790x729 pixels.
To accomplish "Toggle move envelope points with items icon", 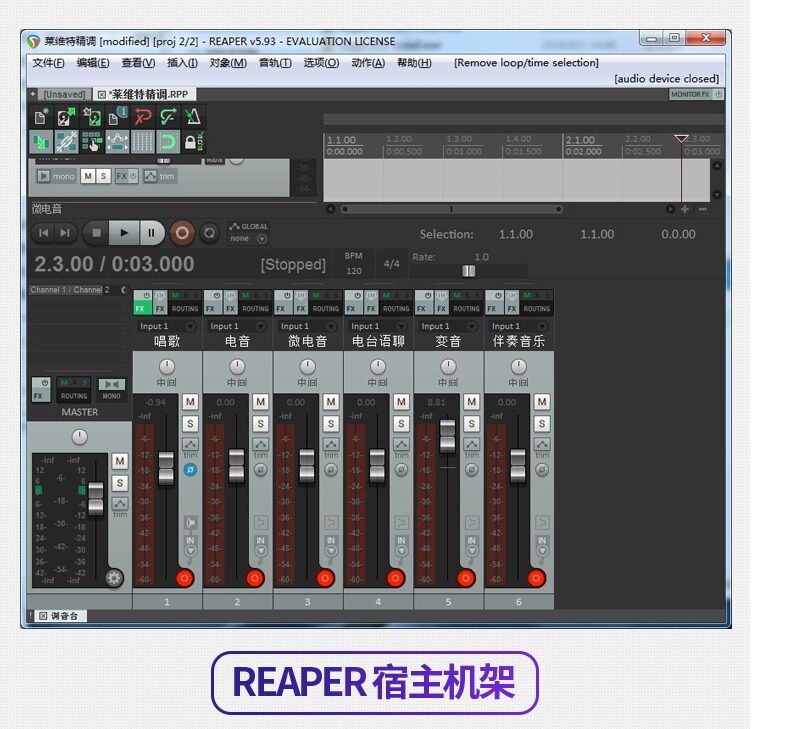I will point(117,142).
